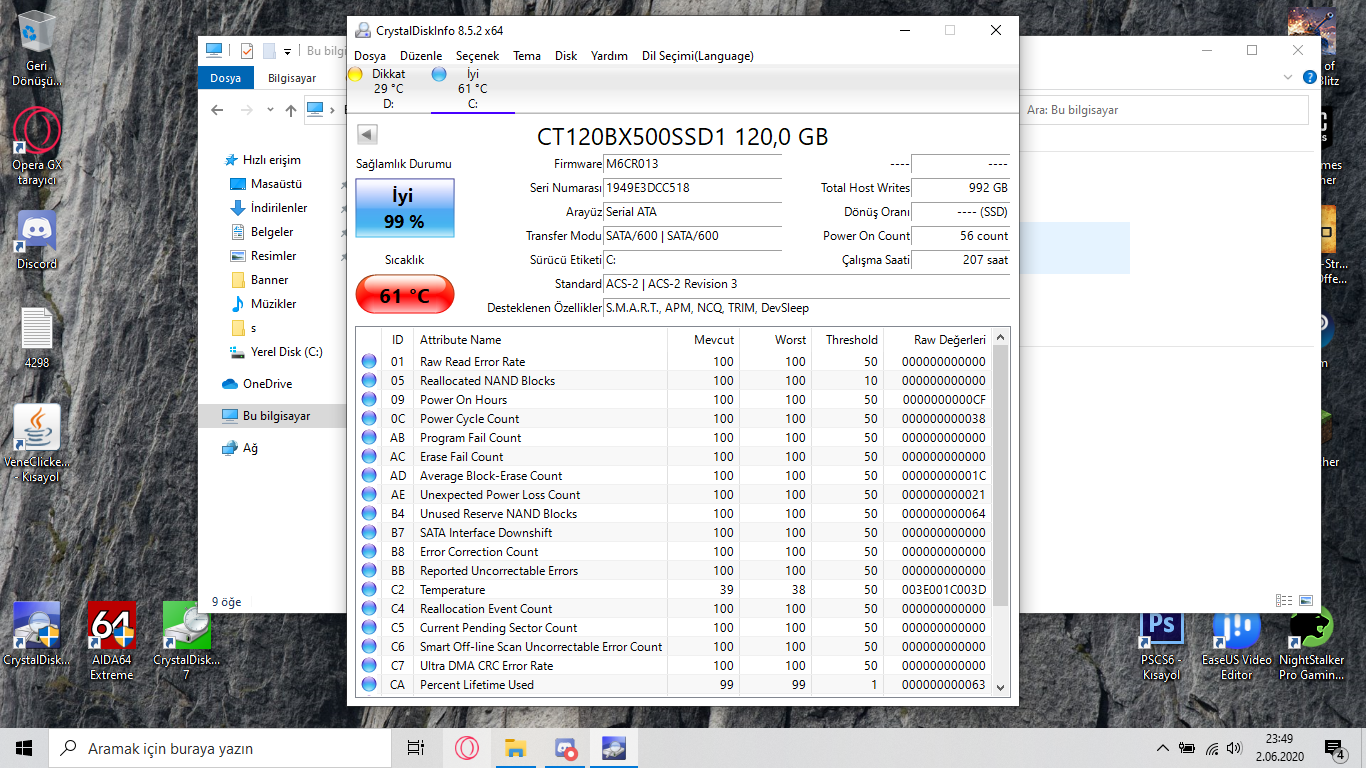Open the Tema menu

pos(527,56)
